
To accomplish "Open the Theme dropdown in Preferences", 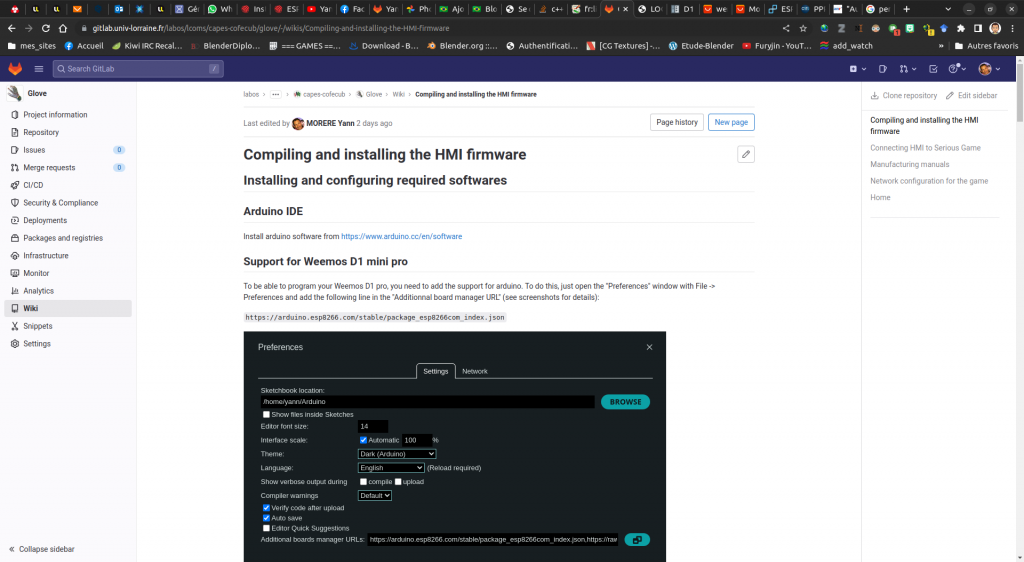I will pyautogui.click(x=396, y=454).
